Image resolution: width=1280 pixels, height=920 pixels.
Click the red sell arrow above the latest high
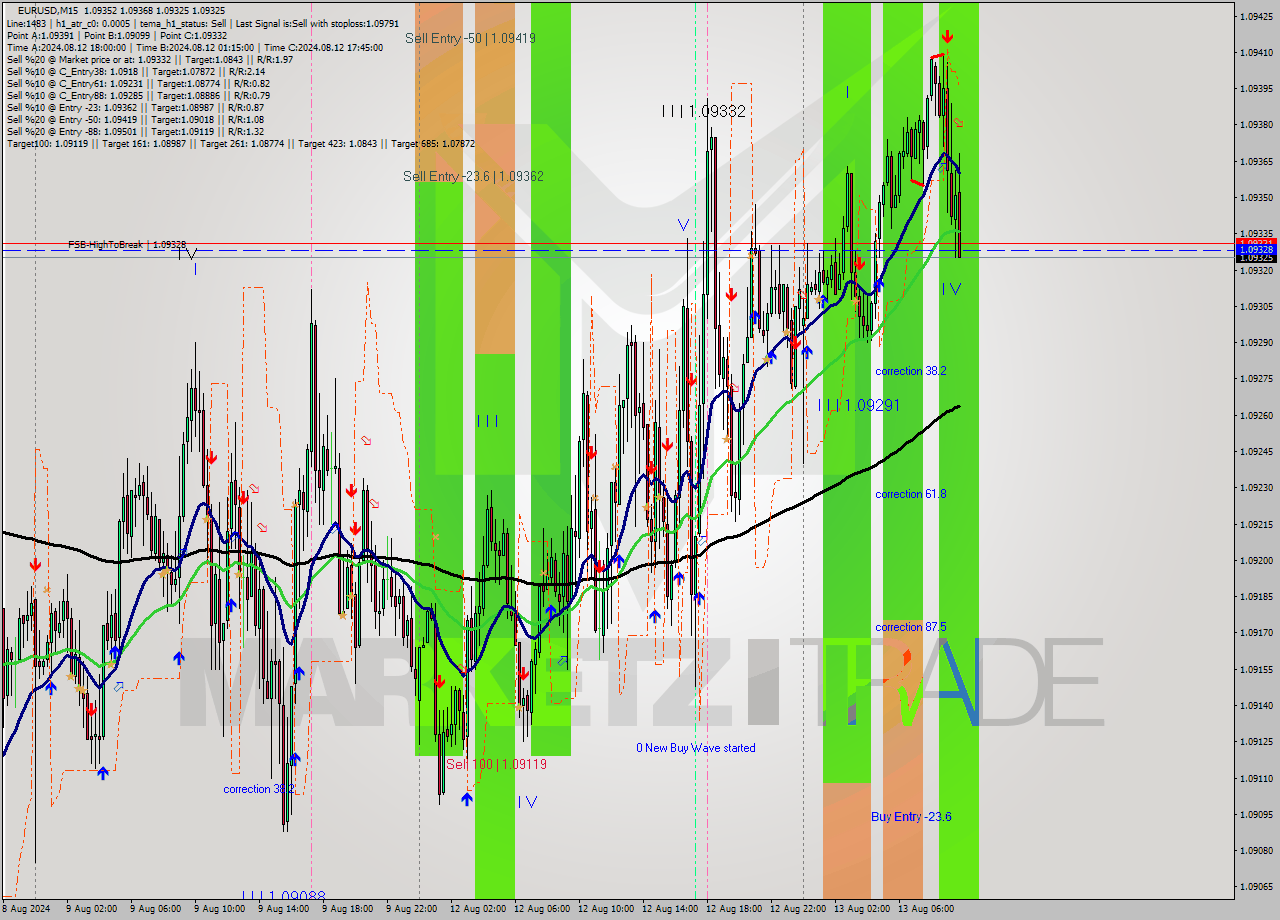[947, 37]
